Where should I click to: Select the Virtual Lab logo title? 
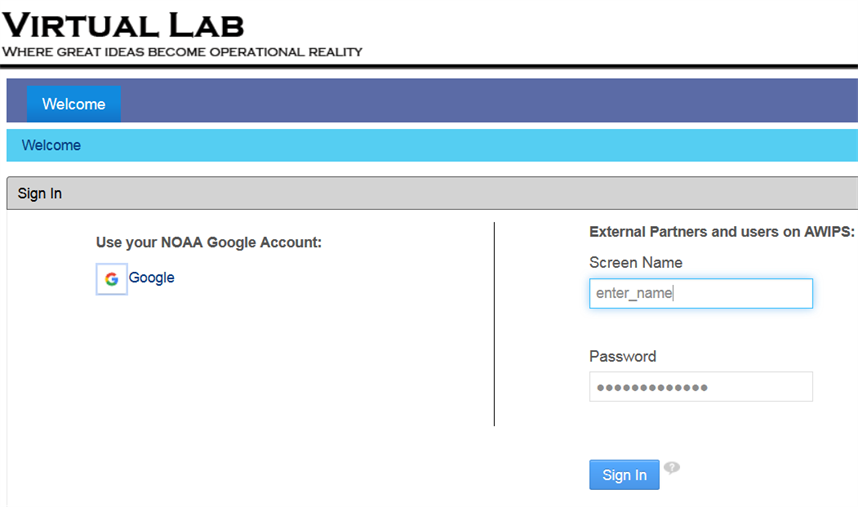(123, 26)
